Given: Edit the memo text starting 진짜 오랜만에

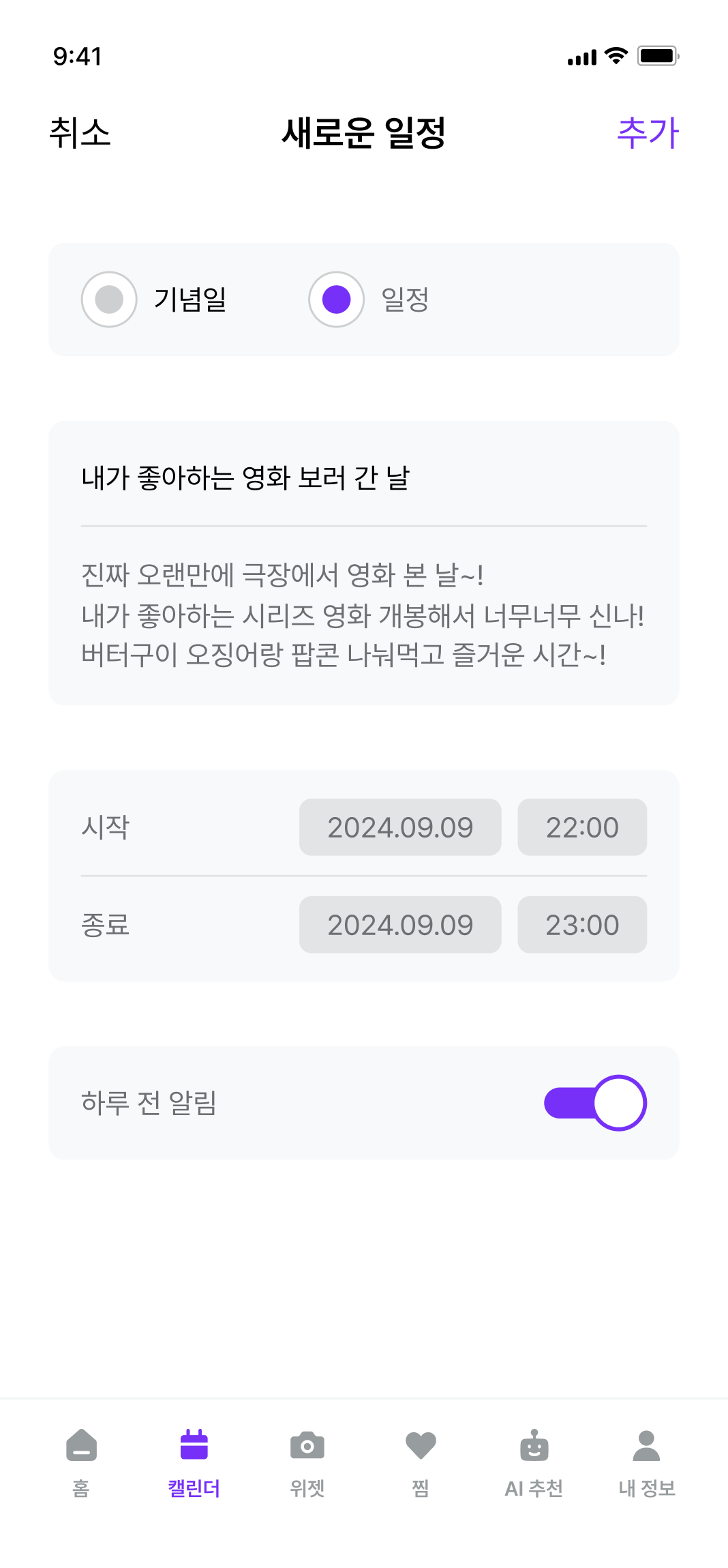Looking at the screenshot, I should (364, 615).
